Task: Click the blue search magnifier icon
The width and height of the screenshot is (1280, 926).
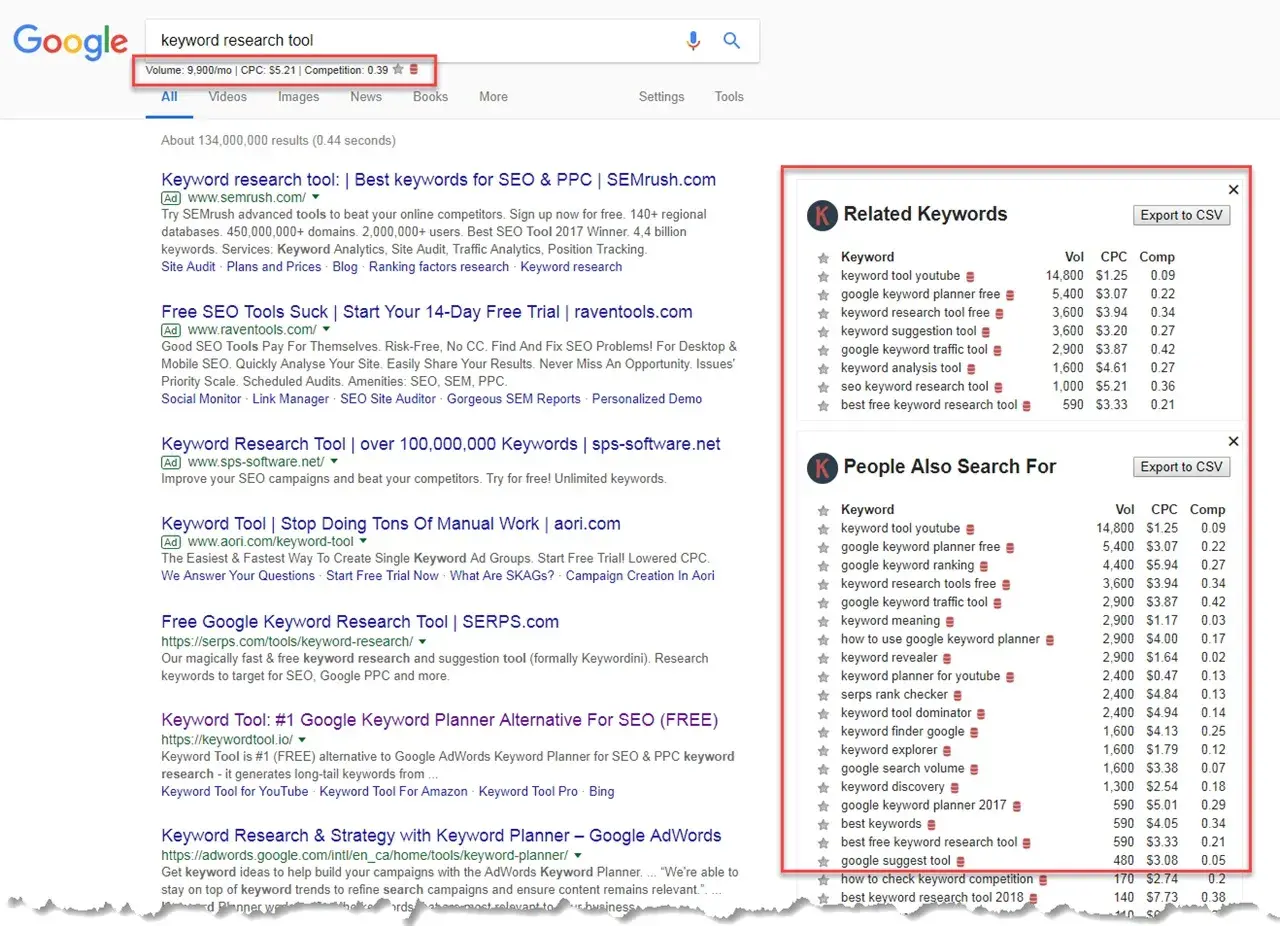Action: [732, 41]
